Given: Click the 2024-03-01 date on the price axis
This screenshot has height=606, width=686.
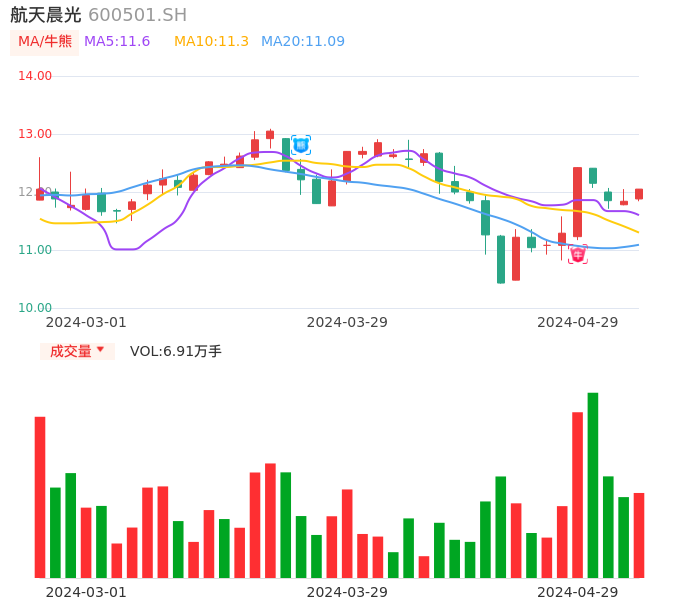Looking at the screenshot, I should click(x=86, y=322).
